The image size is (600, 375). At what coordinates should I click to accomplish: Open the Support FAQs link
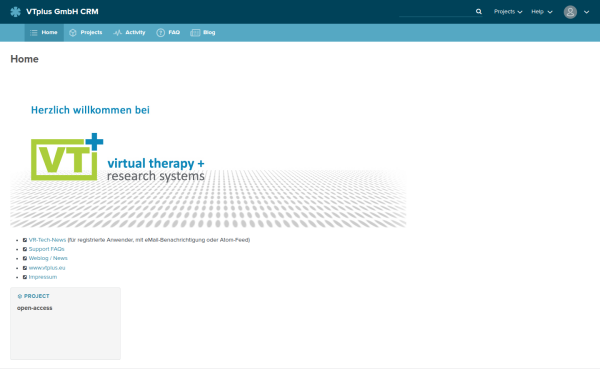[x=46, y=249]
